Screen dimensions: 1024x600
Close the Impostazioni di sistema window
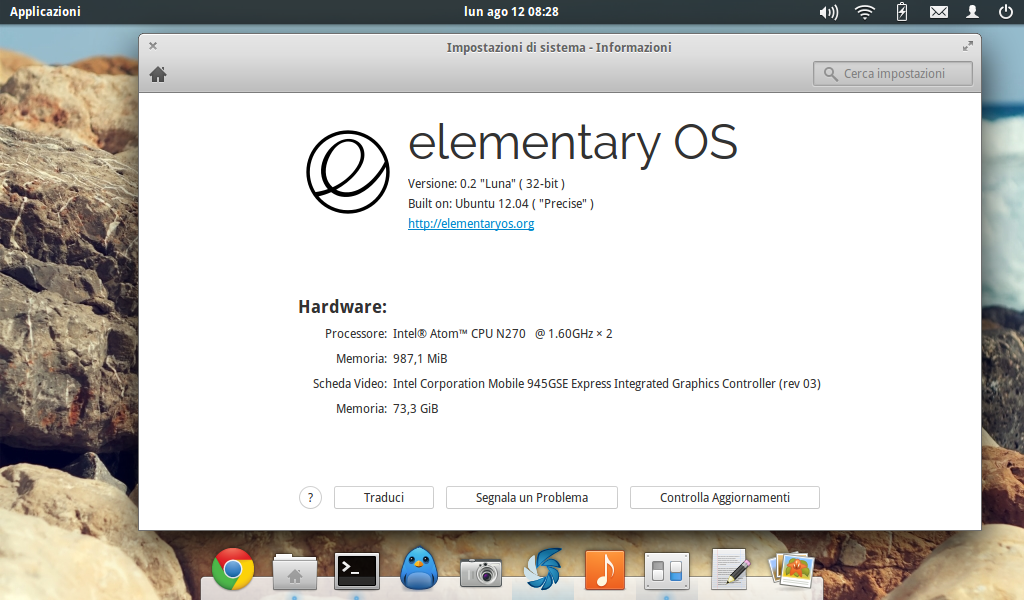coord(153,46)
